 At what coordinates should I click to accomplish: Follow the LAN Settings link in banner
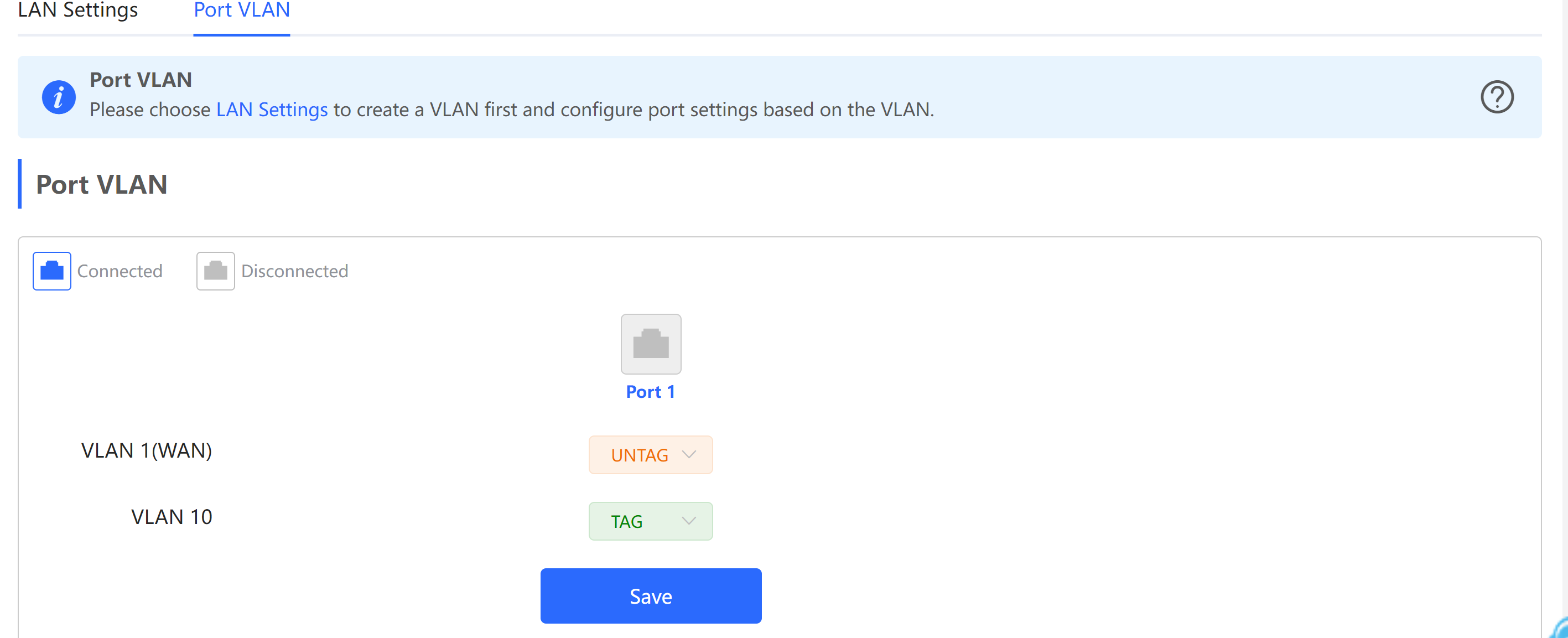pyautogui.click(x=272, y=110)
